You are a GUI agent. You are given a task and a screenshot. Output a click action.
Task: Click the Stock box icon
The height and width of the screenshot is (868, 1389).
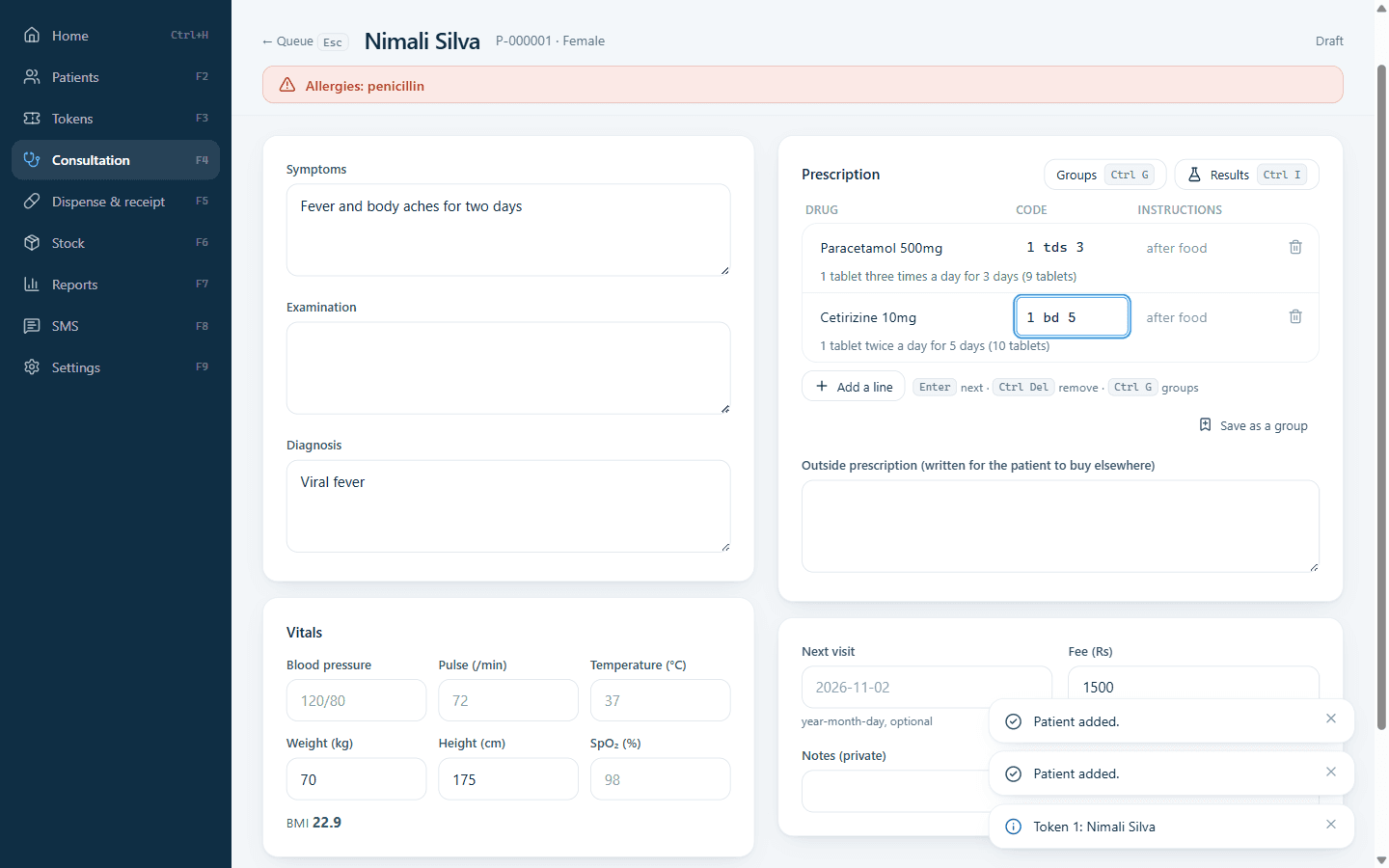coord(32,243)
